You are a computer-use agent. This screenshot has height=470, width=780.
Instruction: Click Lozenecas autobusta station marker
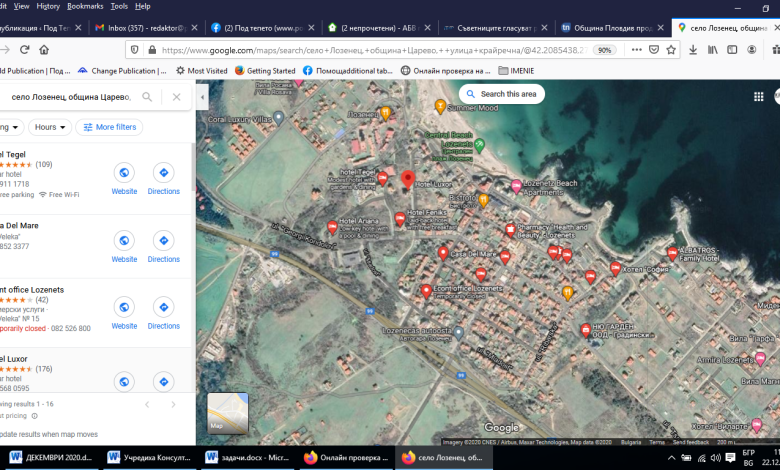pyautogui.click(x=459, y=332)
